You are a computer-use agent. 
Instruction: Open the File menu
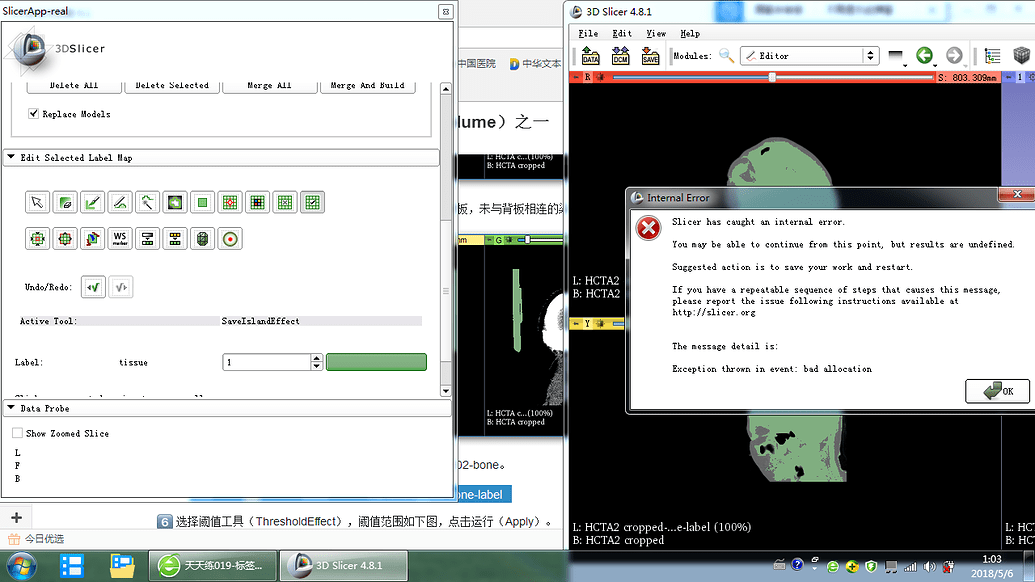click(x=588, y=33)
